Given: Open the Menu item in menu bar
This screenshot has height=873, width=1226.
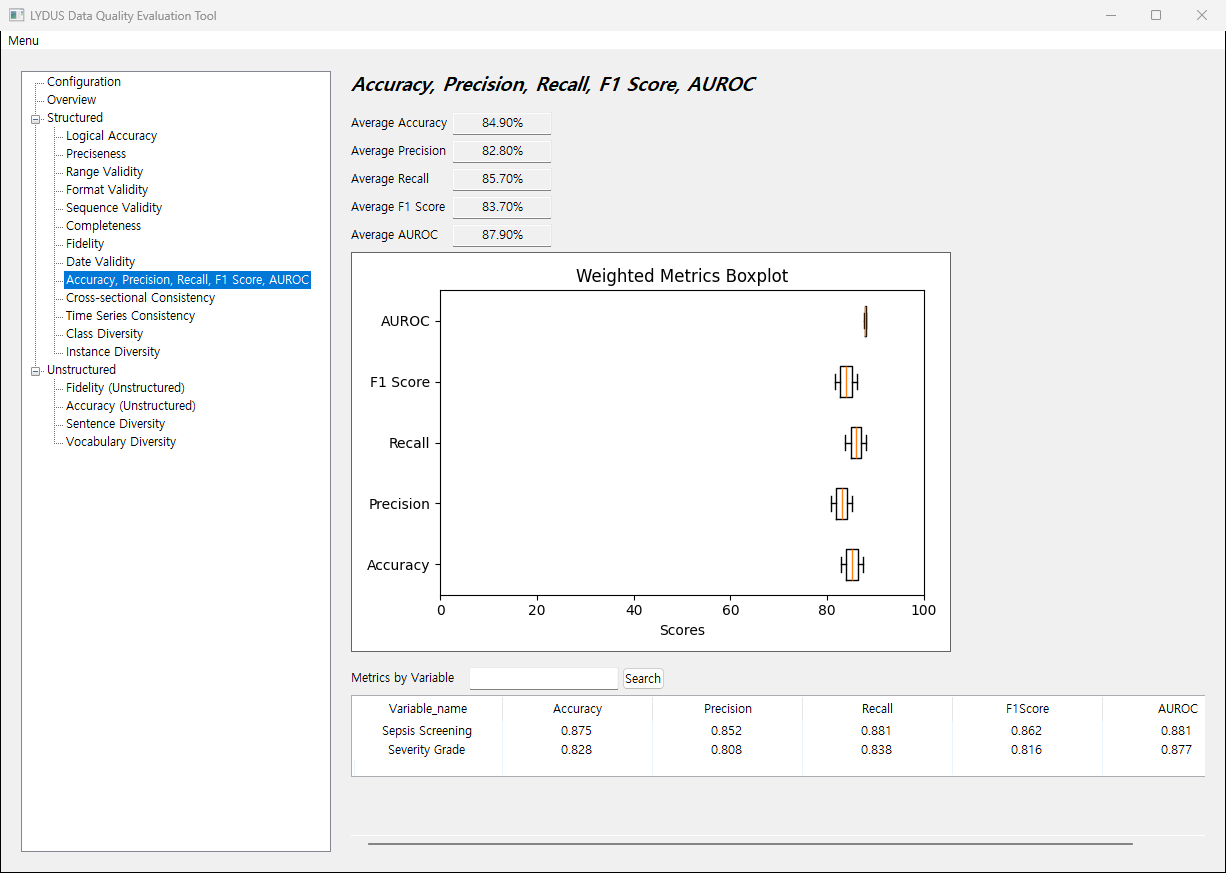Looking at the screenshot, I should pos(24,41).
